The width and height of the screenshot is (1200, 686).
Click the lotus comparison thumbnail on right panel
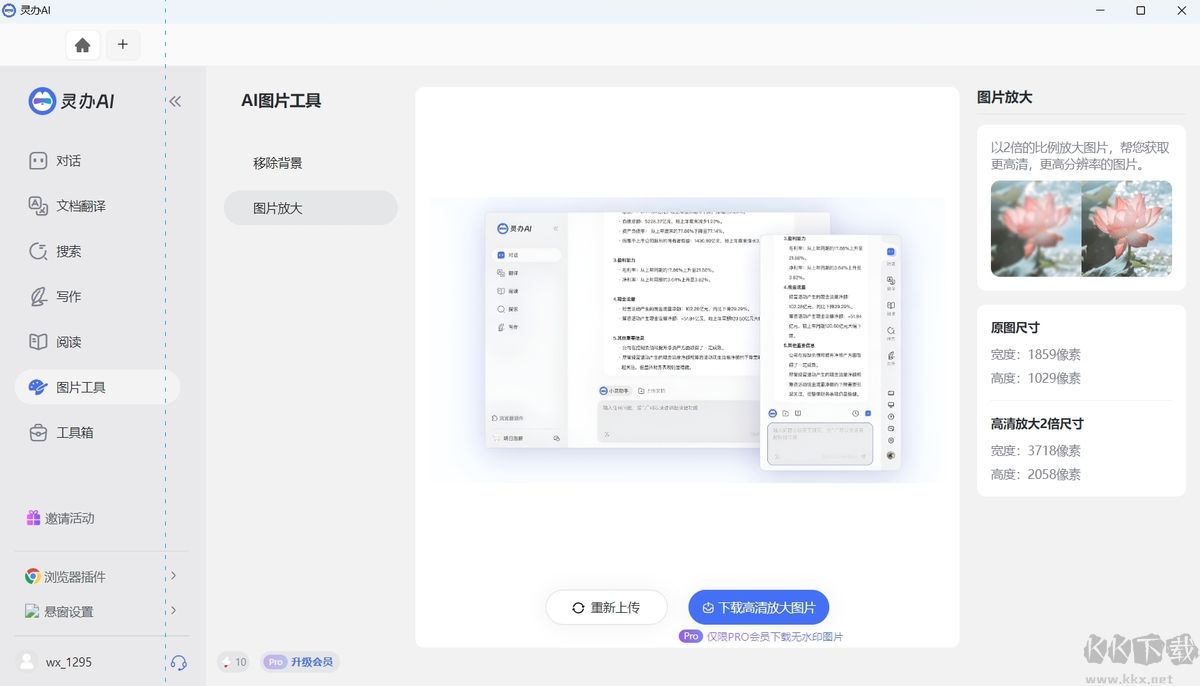(1080, 228)
